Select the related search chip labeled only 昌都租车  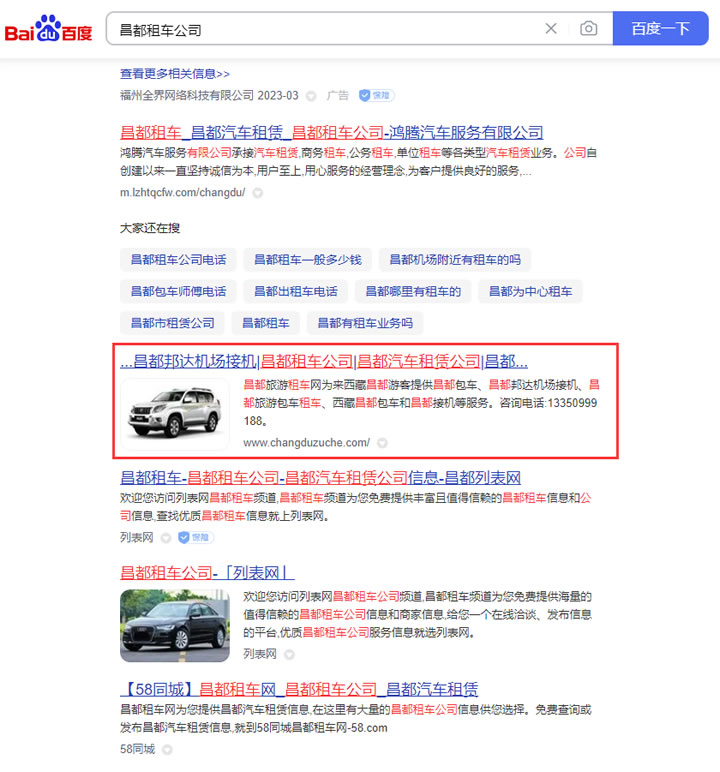tap(265, 323)
